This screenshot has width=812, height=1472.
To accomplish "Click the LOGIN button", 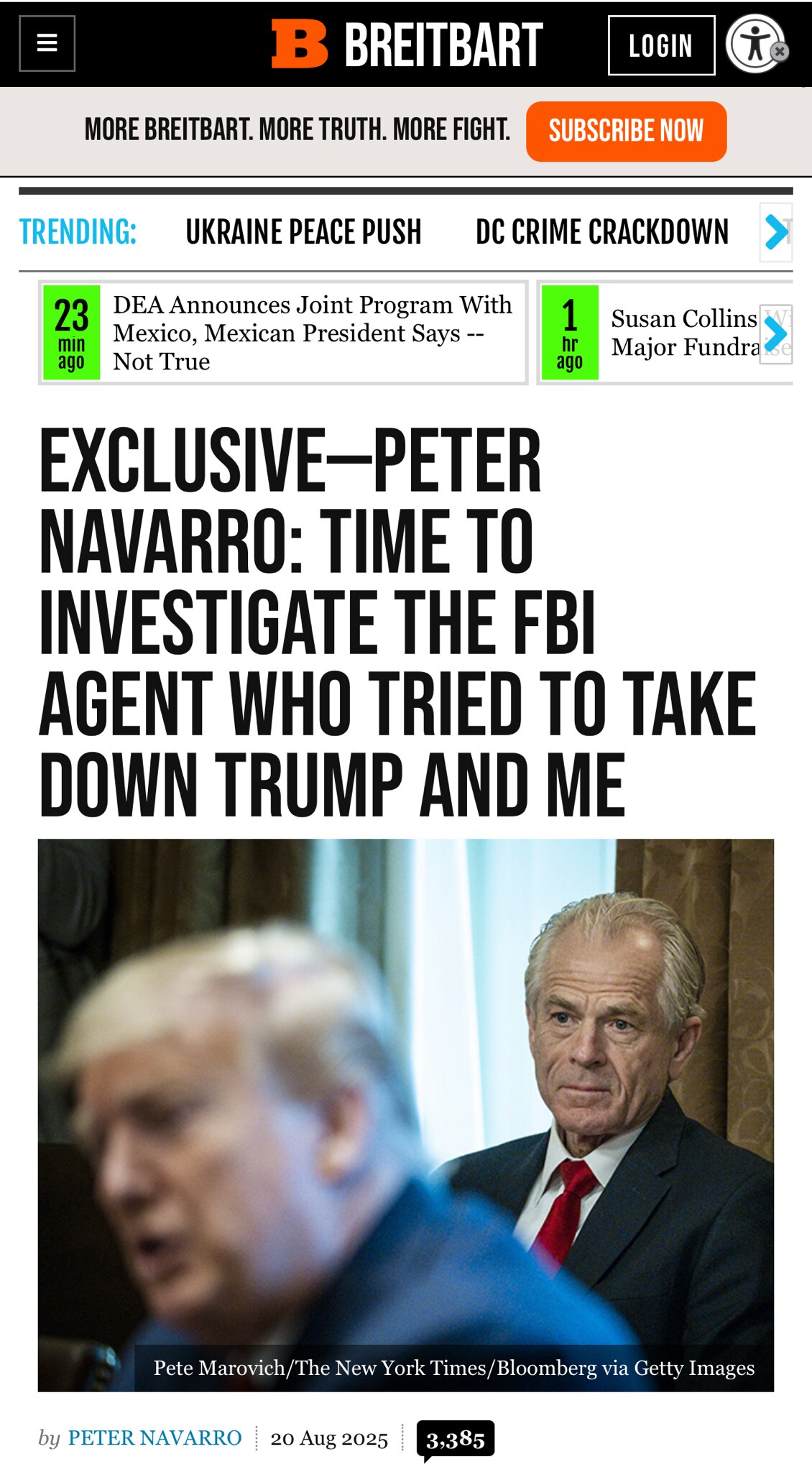I will pyautogui.click(x=661, y=46).
